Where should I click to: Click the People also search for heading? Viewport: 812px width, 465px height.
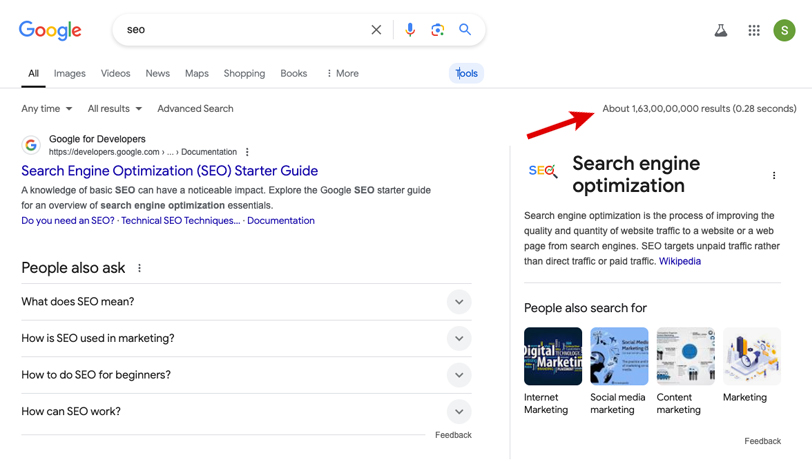point(585,308)
